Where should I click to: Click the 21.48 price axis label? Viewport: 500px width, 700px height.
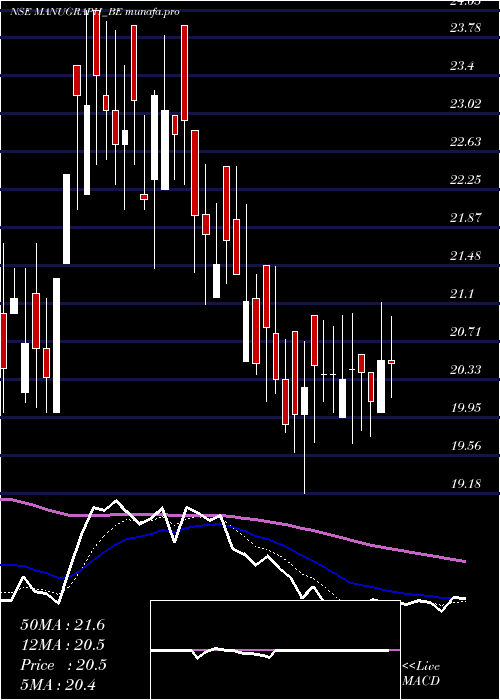tap(466, 256)
